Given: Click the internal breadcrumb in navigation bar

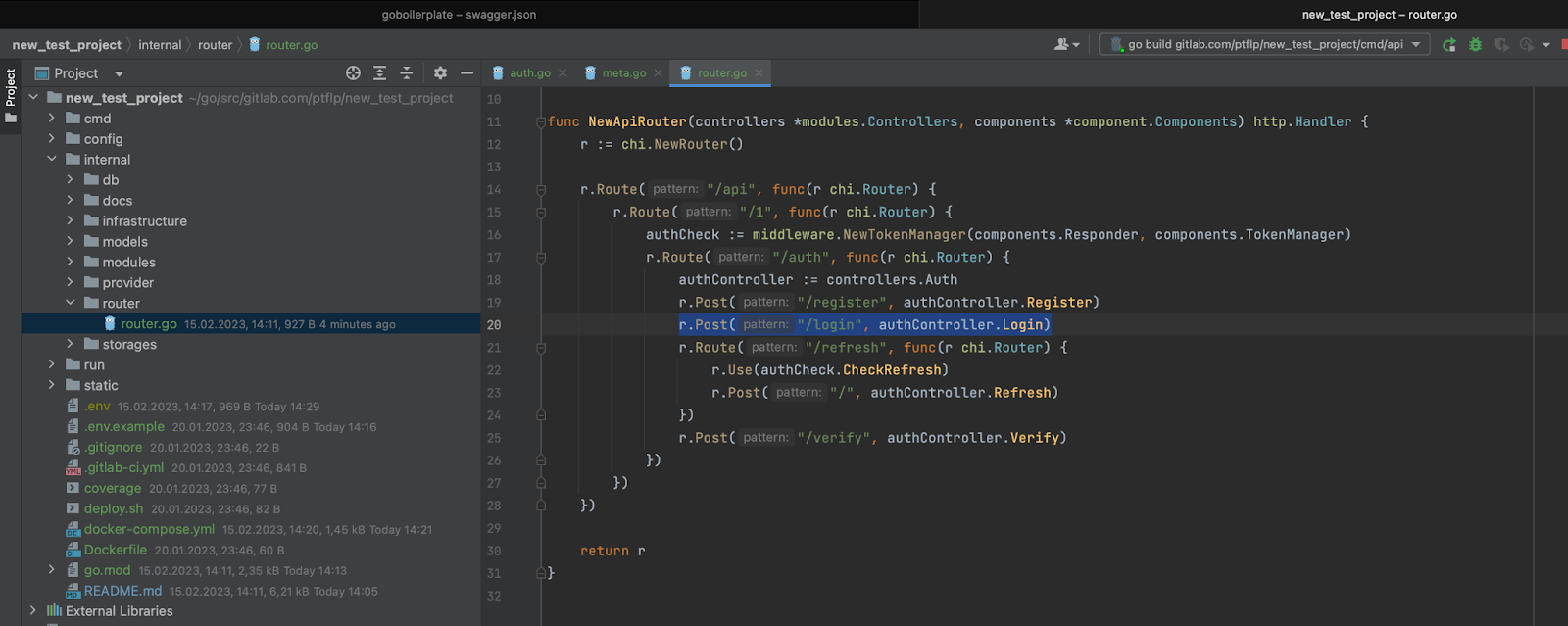Looking at the screenshot, I should coord(160,45).
